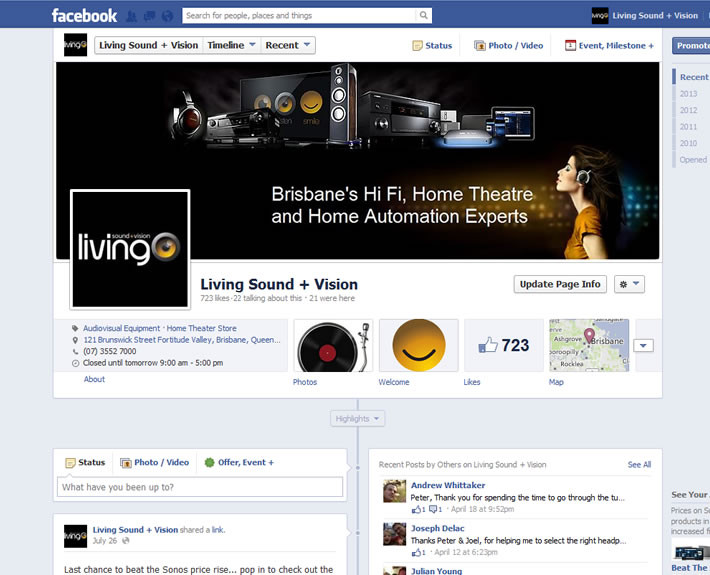This screenshot has height=575, width=710.
Task: Click Status in the top header bar
Action: coord(432,46)
